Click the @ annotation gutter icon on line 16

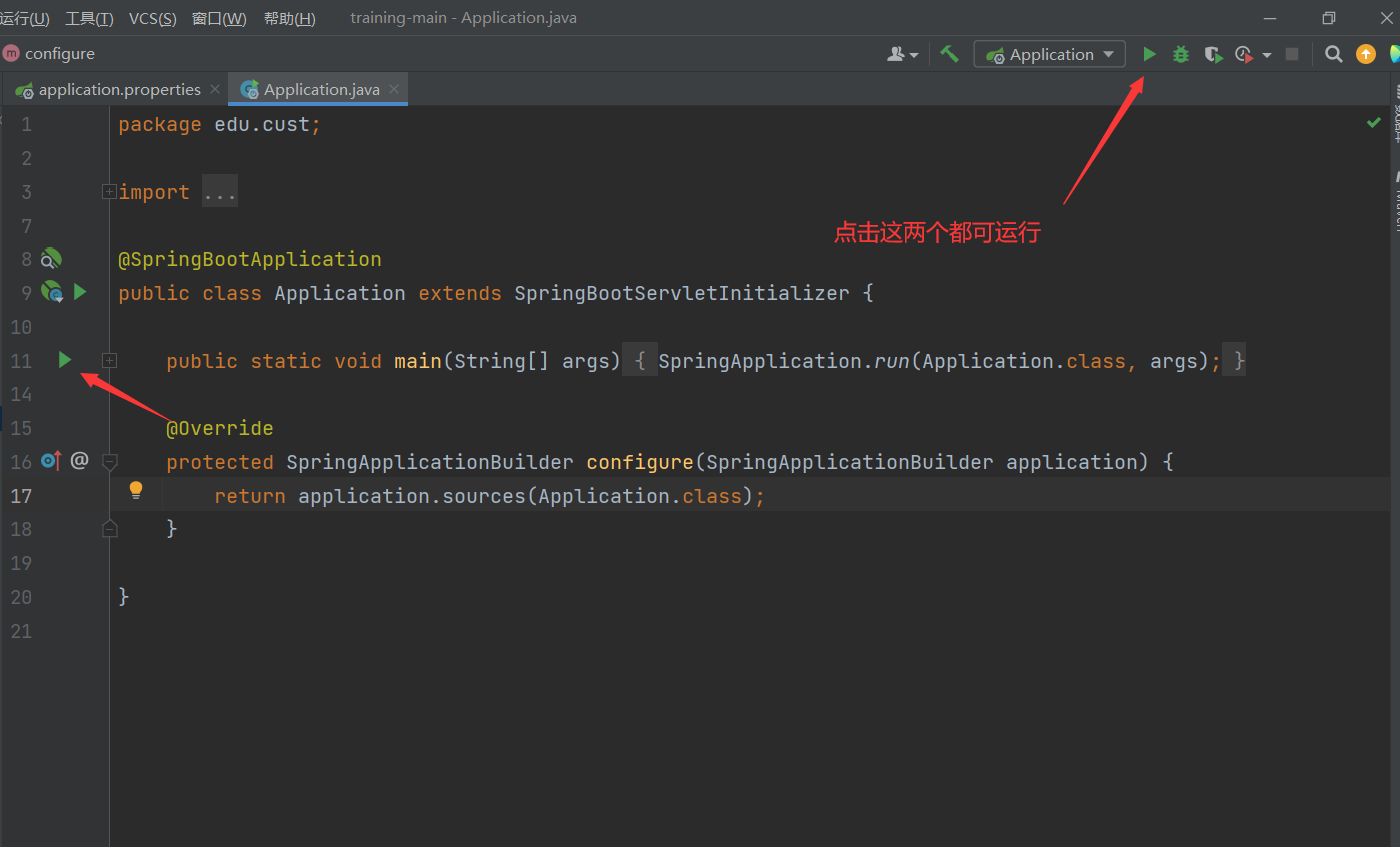click(x=80, y=460)
